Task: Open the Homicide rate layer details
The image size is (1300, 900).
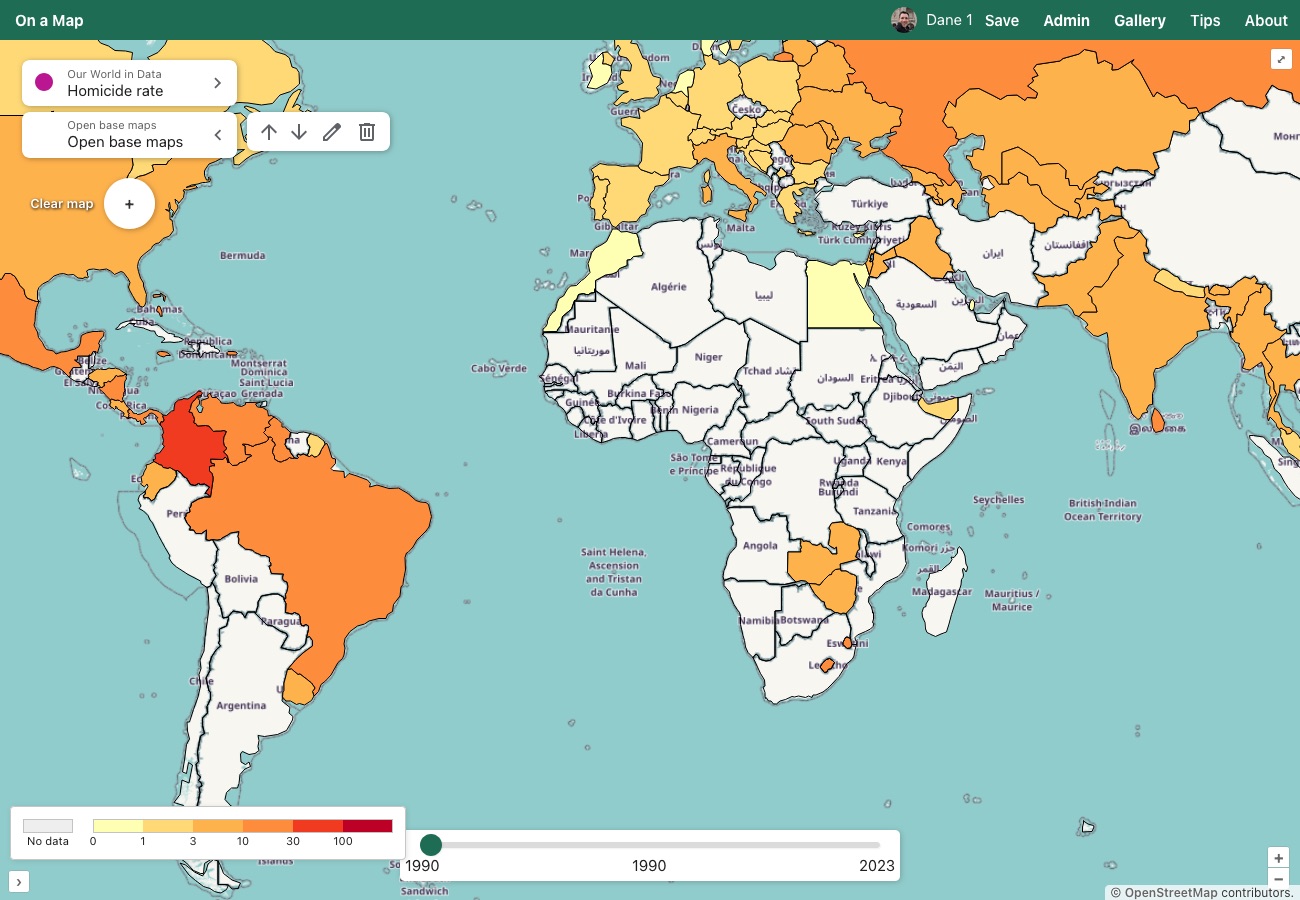Action: (x=217, y=82)
